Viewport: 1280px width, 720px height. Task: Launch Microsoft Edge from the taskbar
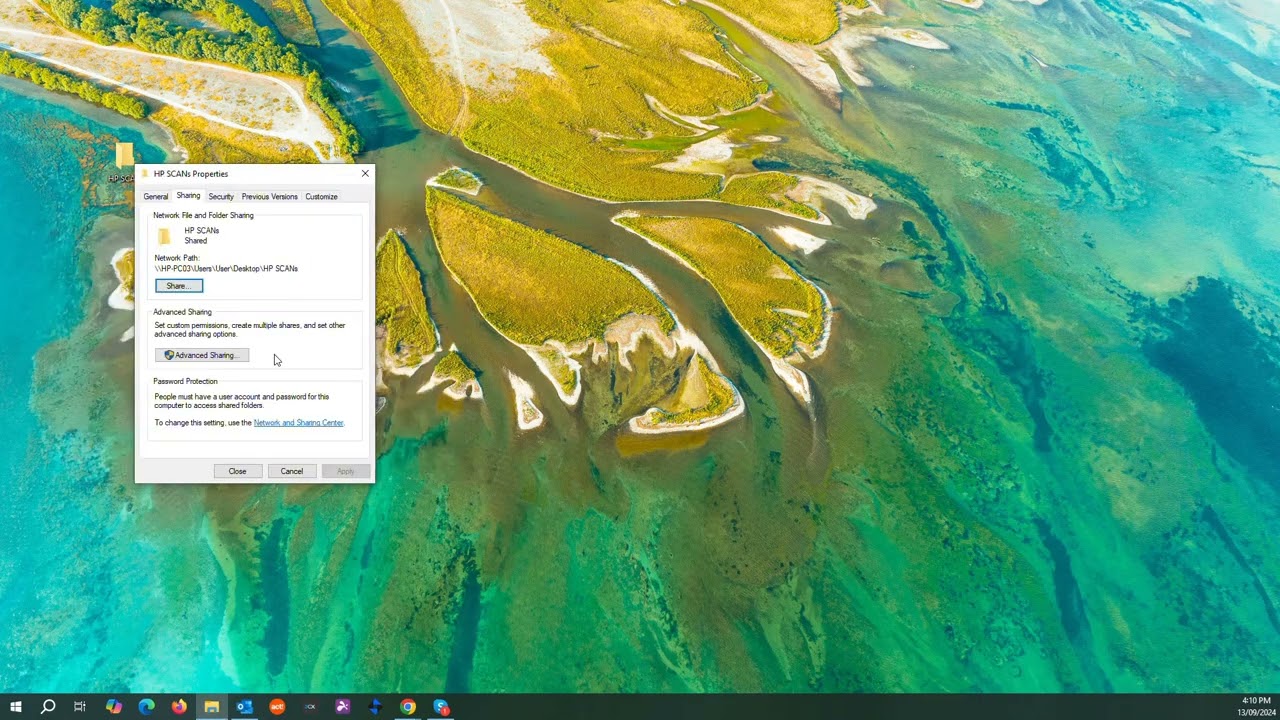[146, 707]
